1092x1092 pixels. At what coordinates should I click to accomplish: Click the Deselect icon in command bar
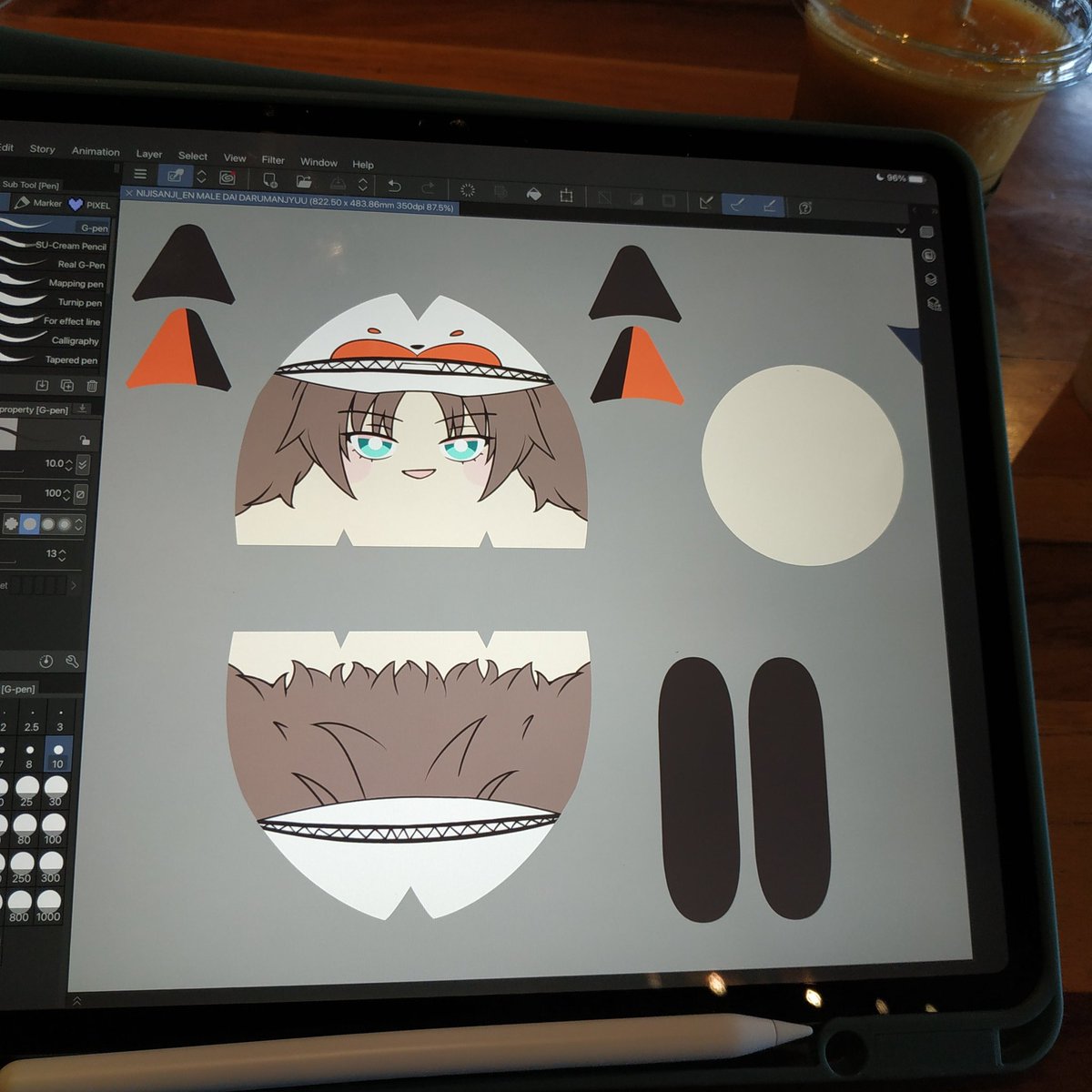tap(603, 197)
